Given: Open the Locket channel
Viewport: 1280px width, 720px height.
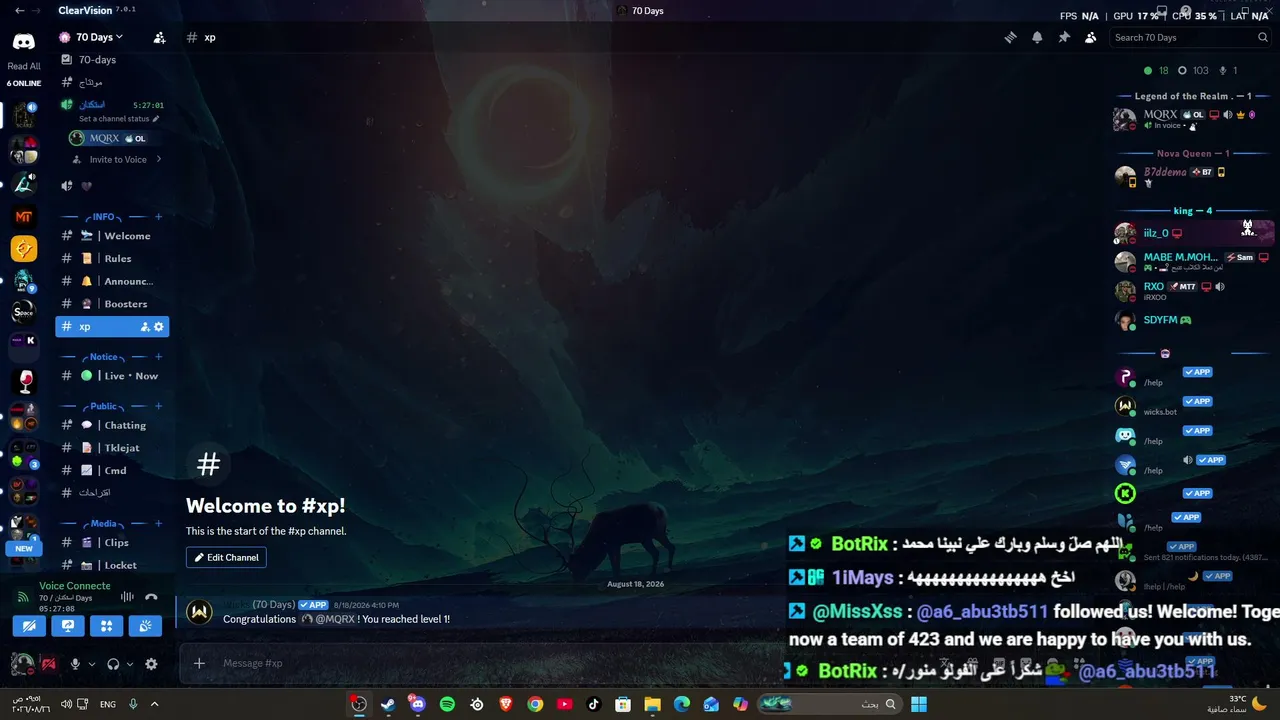Looking at the screenshot, I should point(112,566).
